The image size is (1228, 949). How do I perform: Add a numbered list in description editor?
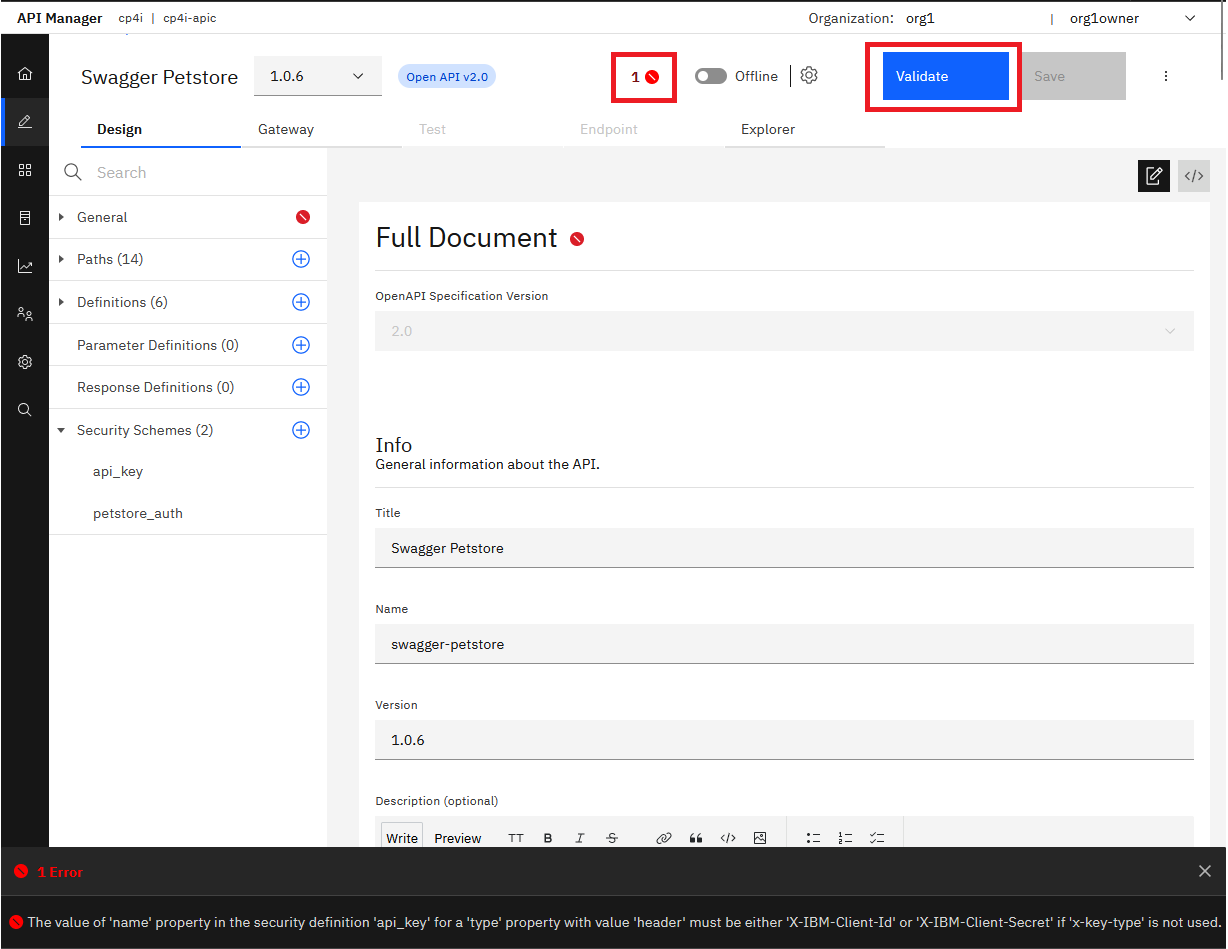click(845, 838)
